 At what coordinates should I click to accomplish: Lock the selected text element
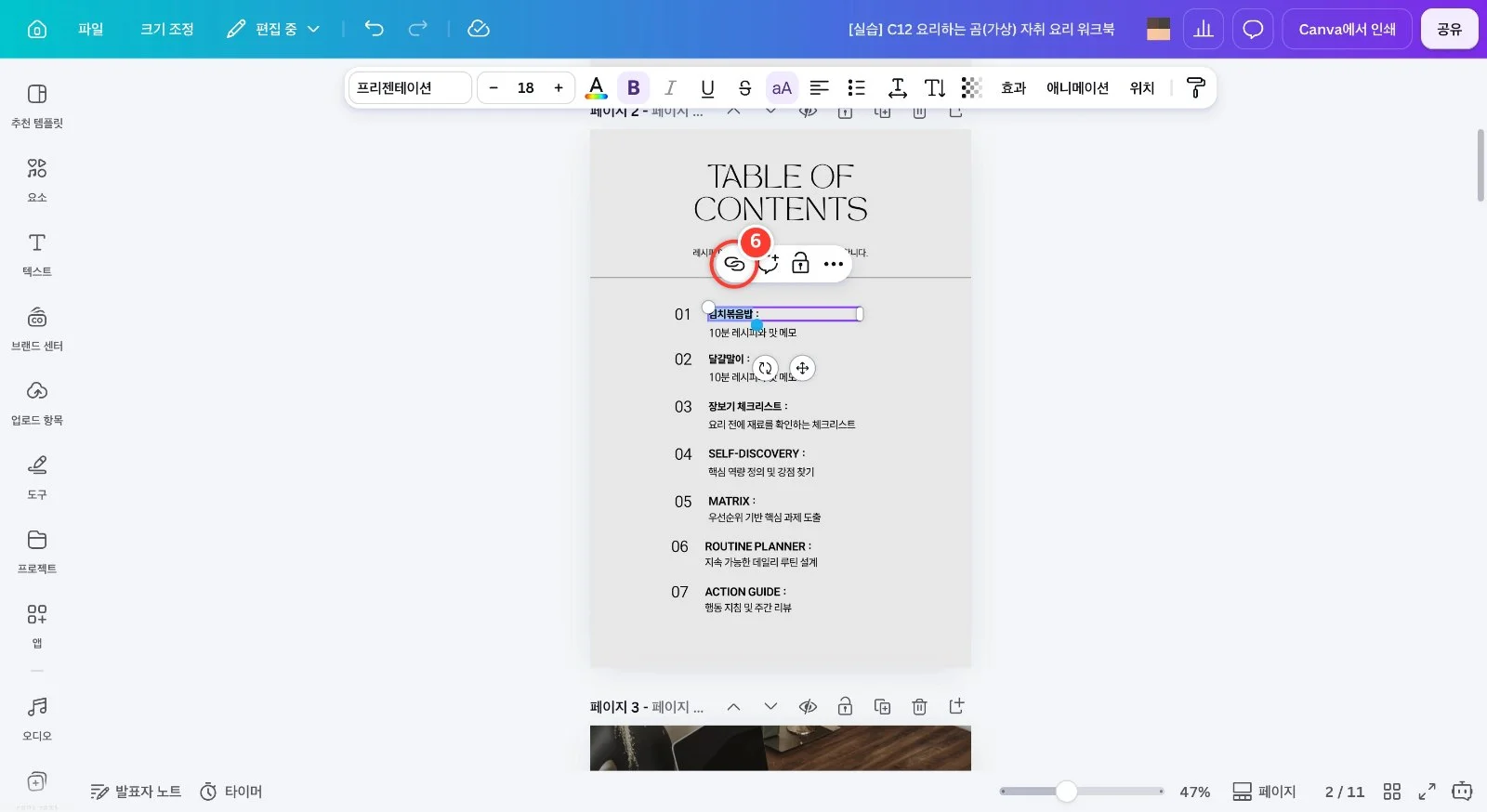point(800,264)
